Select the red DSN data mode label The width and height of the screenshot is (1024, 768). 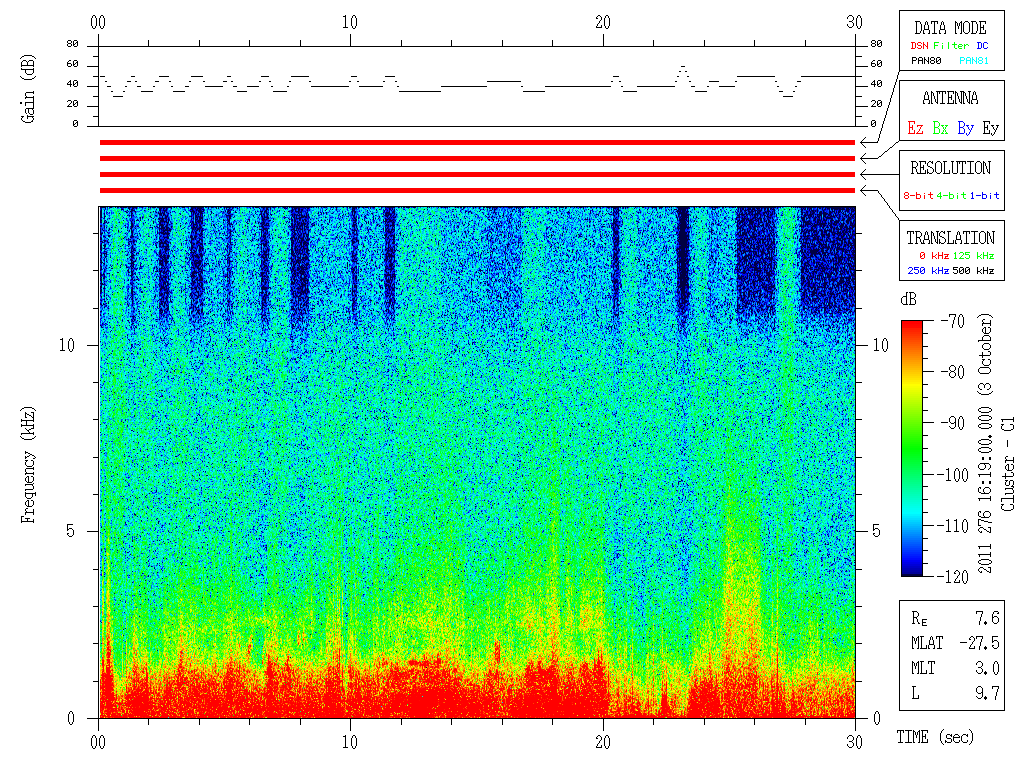pos(919,46)
